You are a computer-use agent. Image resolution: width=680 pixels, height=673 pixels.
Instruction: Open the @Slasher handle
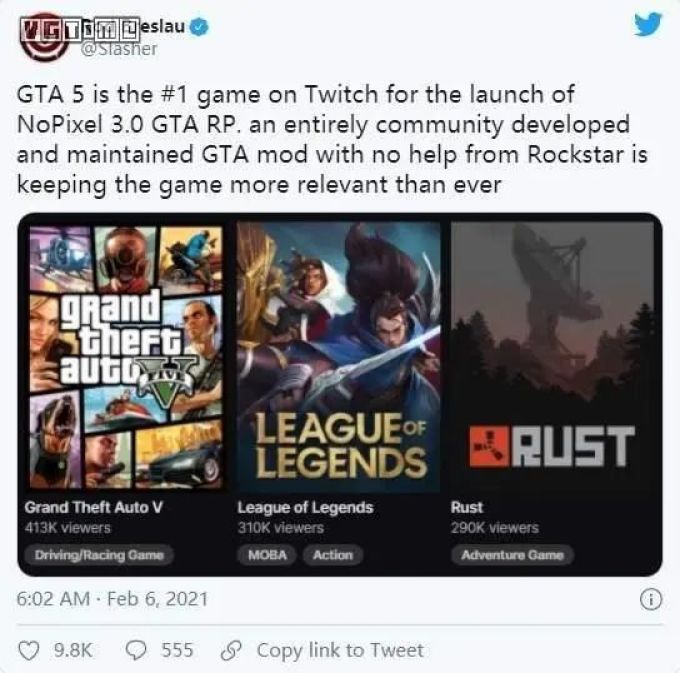pyautogui.click(x=119, y=49)
